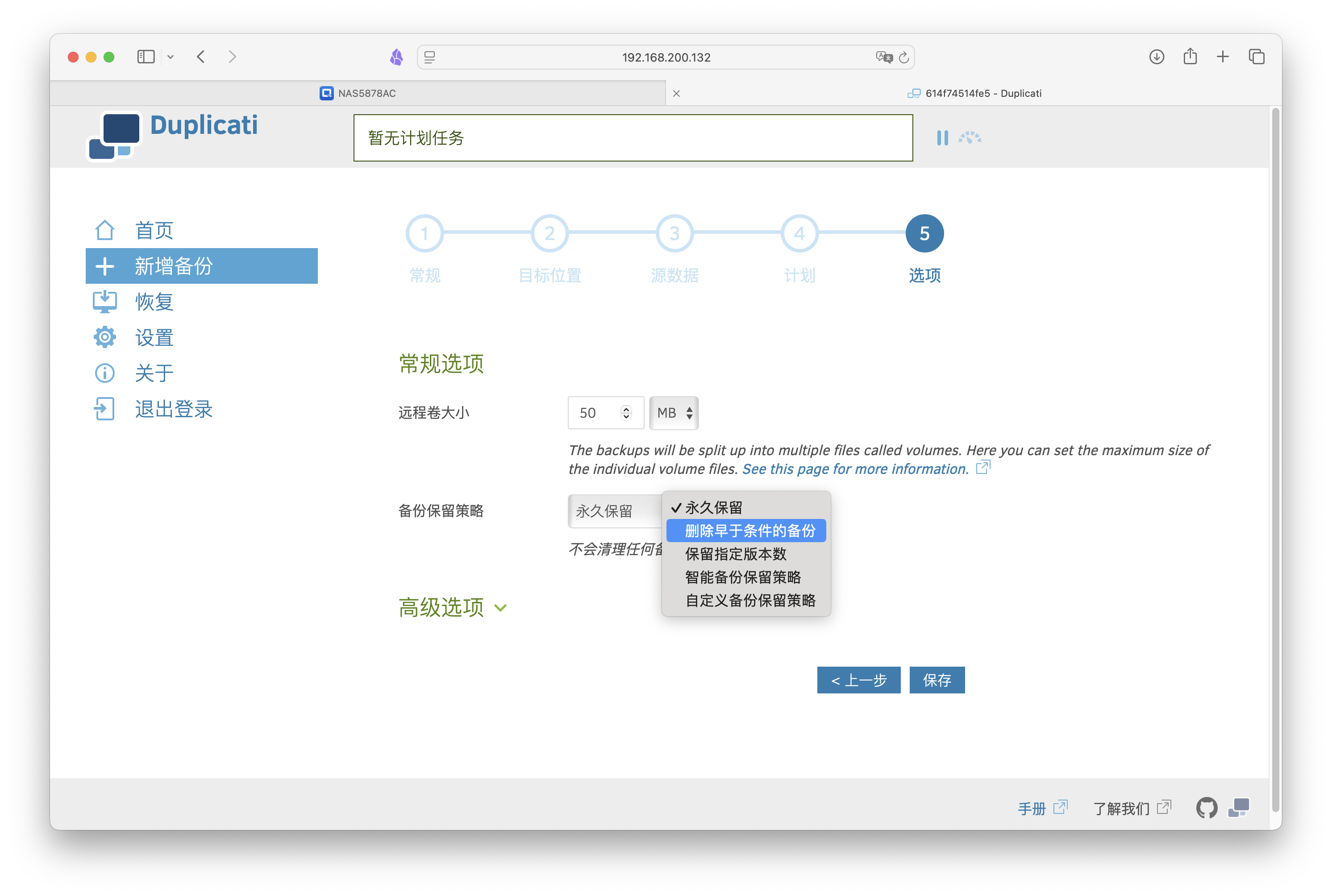1332x896 pixels.
Task: Select 删除早于条件的备份 option
Action: point(745,530)
